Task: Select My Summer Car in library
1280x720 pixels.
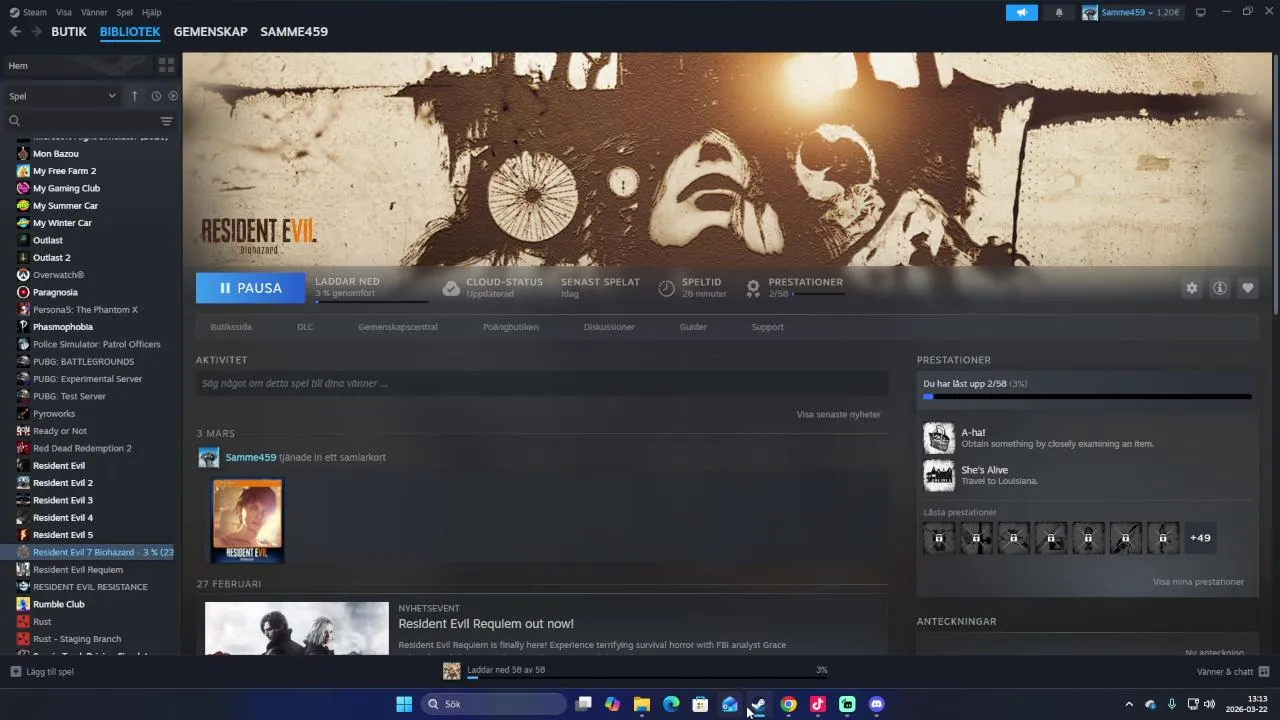Action: click(x=65, y=206)
